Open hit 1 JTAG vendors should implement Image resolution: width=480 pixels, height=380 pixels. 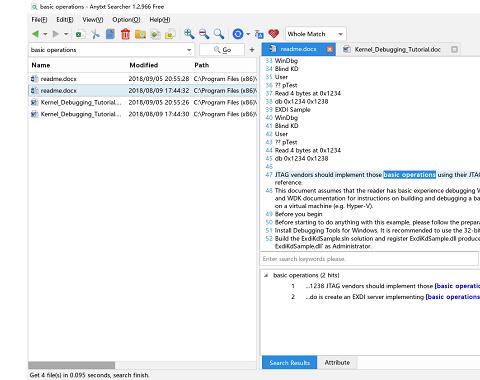(x=392, y=286)
